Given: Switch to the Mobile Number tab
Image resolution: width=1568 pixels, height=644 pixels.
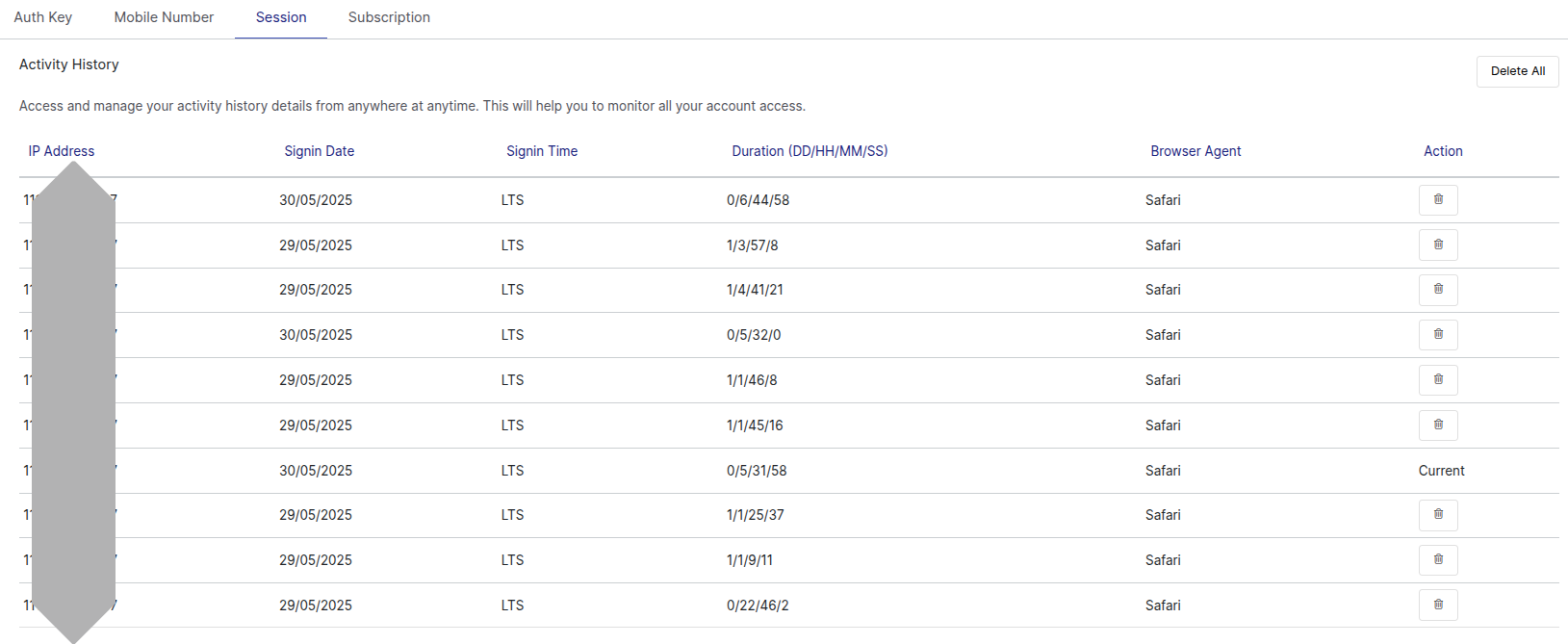Looking at the screenshot, I should coord(164,17).
